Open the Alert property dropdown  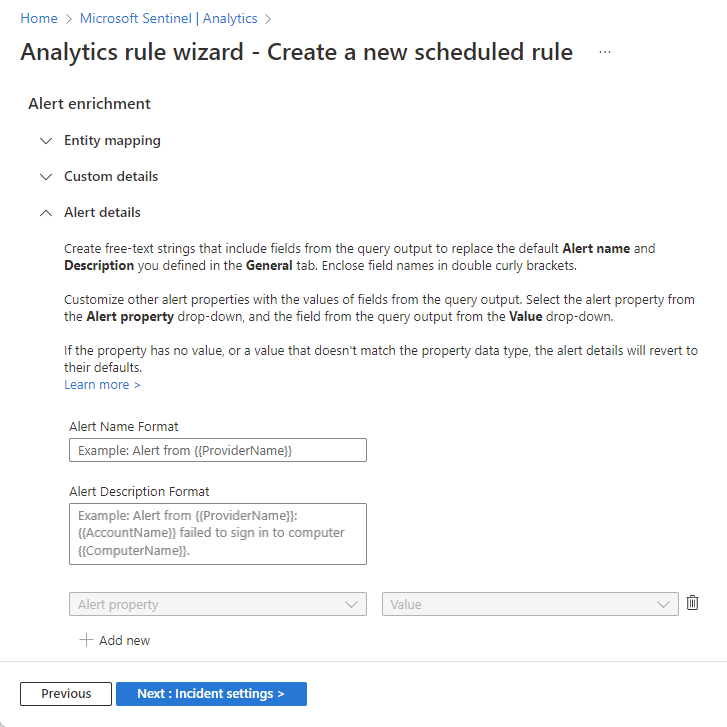[217, 604]
